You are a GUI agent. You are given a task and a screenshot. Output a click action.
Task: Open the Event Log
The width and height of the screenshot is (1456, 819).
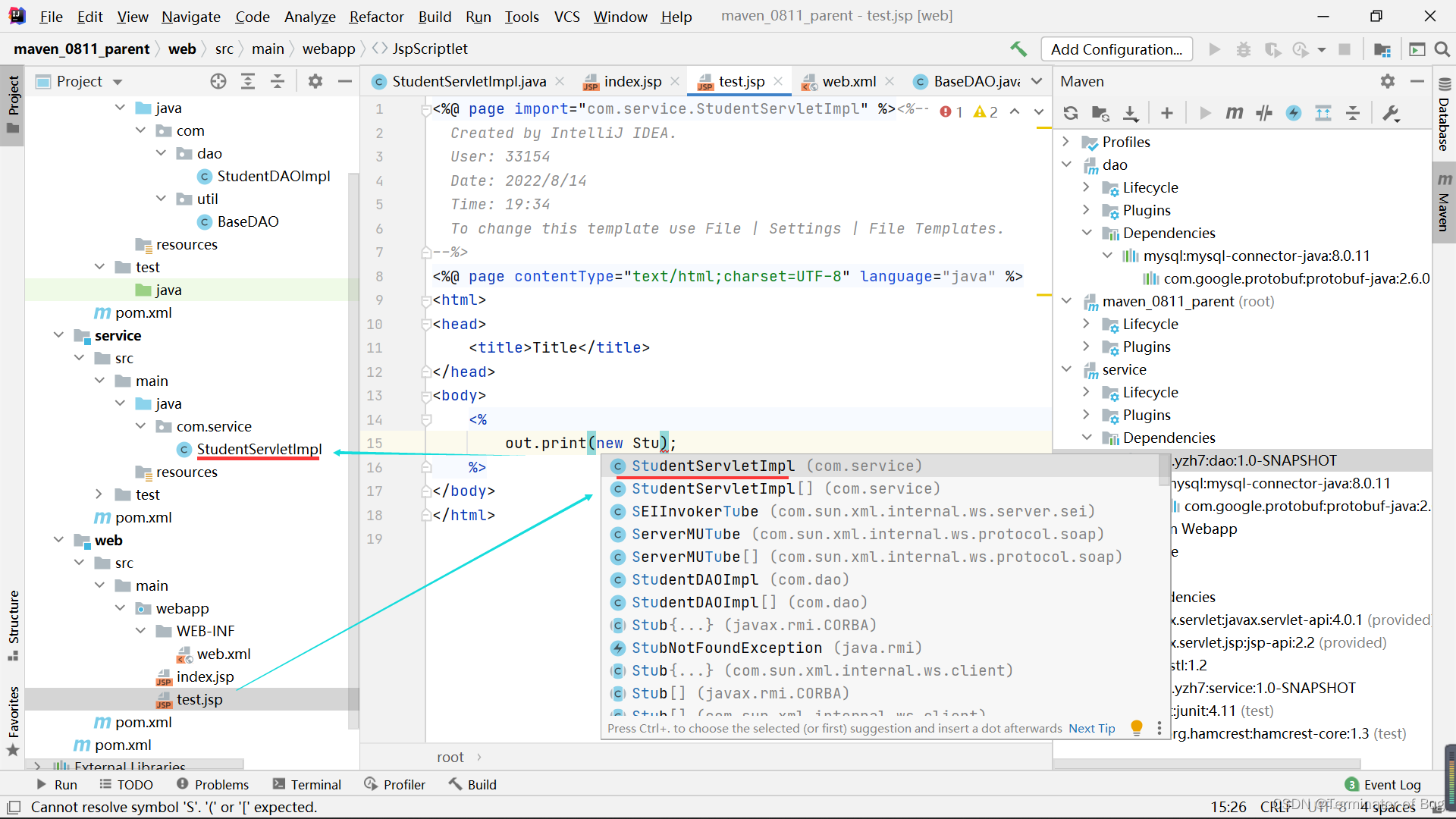pyautogui.click(x=1383, y=784)
